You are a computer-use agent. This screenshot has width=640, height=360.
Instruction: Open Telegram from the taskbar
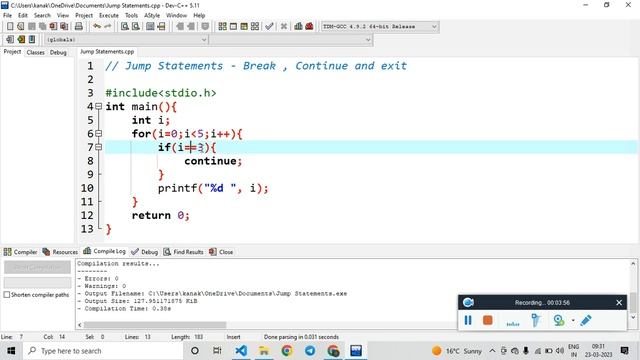tap(310, 351)
